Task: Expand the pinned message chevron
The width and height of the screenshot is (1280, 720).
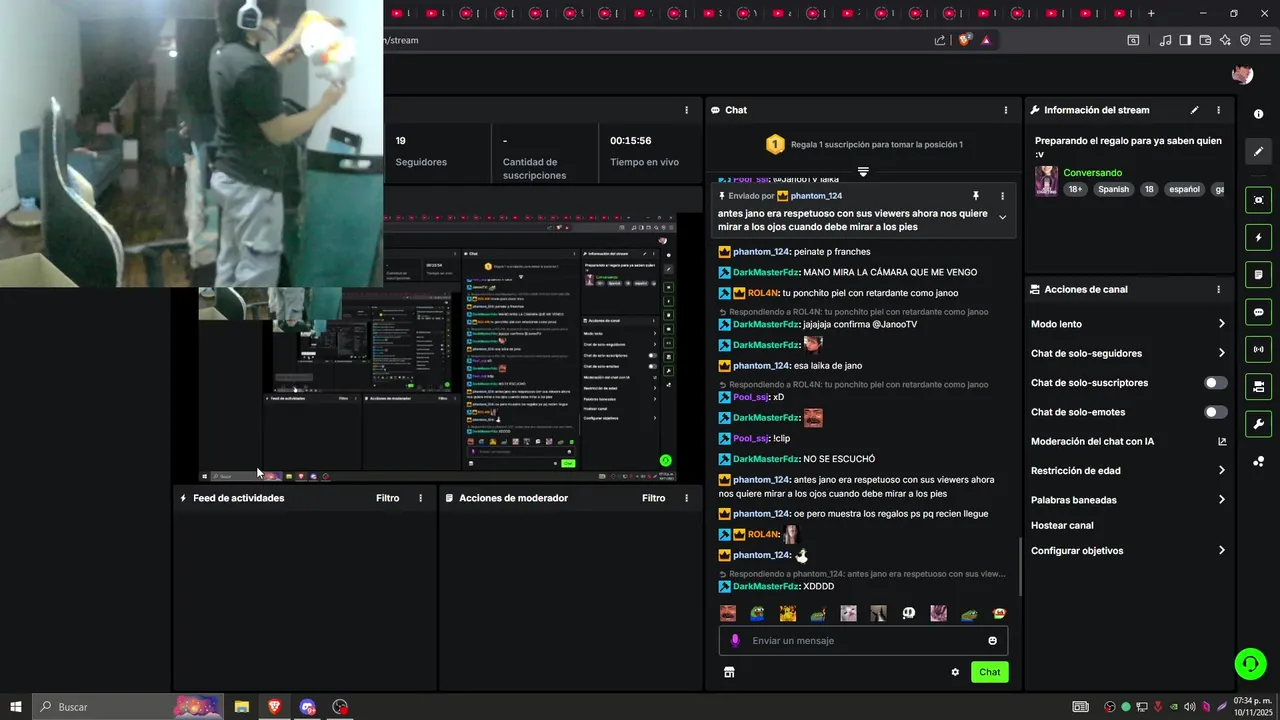Action: (x=1002, y=218)
